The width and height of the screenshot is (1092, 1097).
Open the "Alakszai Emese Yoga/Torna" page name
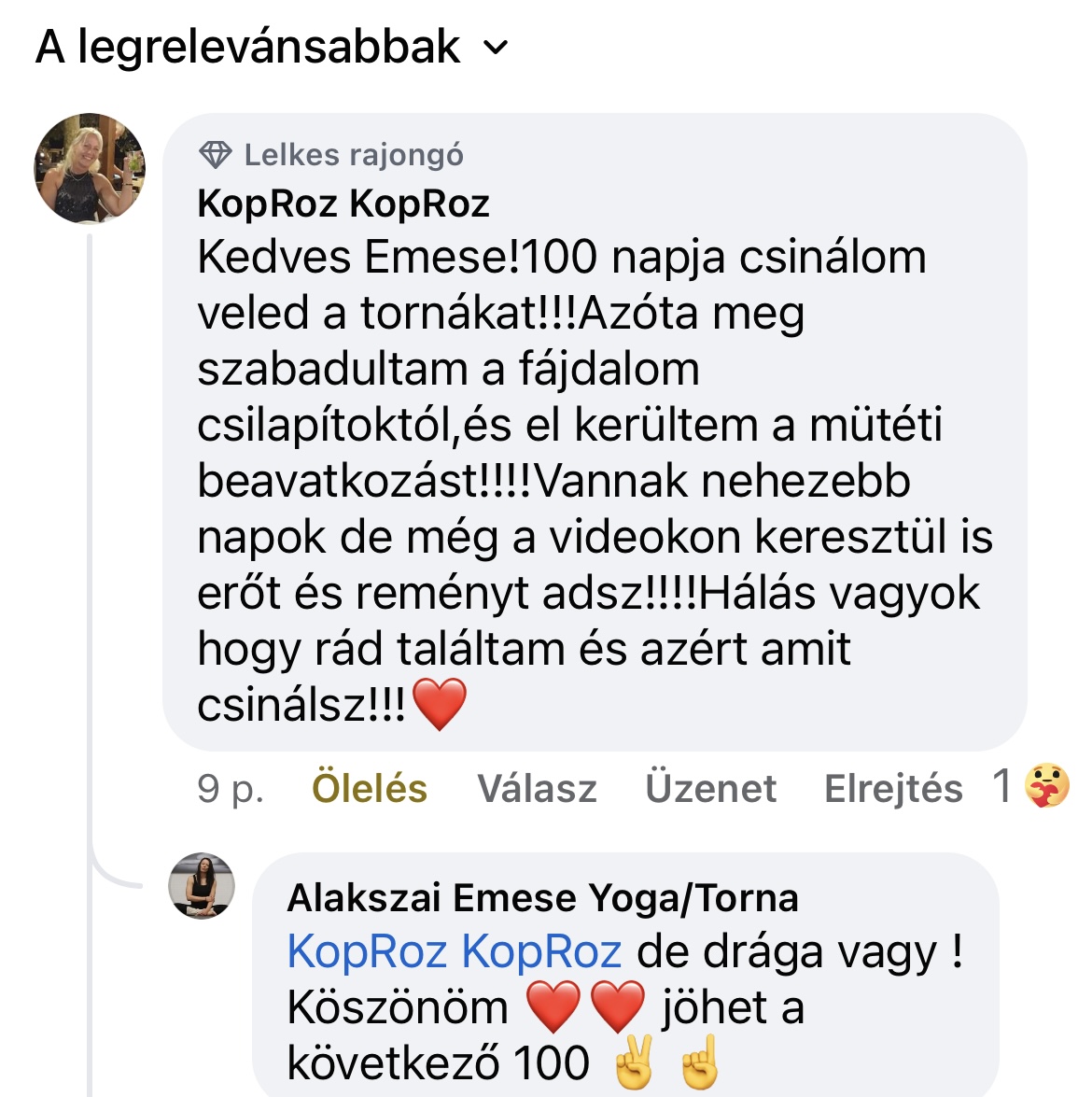tap(543, 898)
